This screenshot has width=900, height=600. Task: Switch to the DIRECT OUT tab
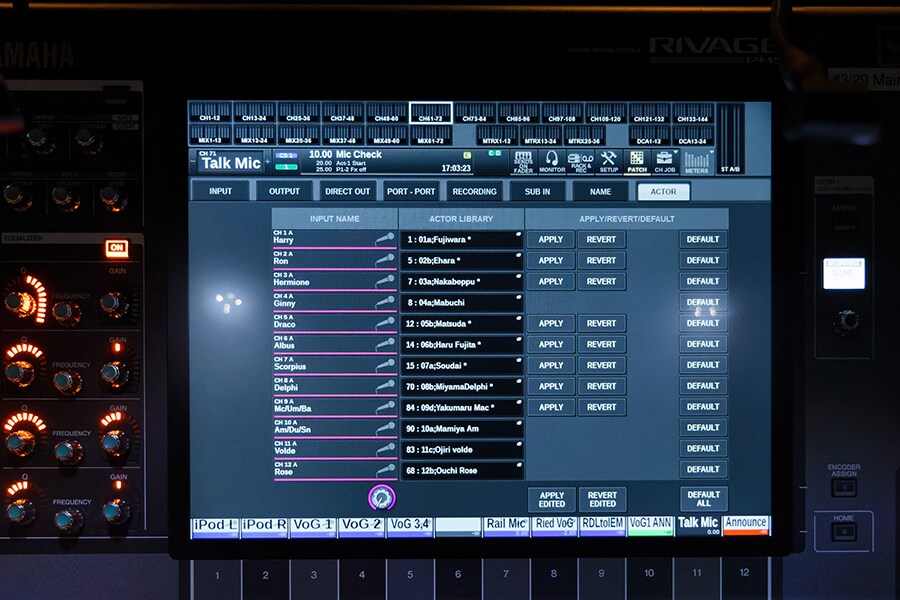click(347, 191)
